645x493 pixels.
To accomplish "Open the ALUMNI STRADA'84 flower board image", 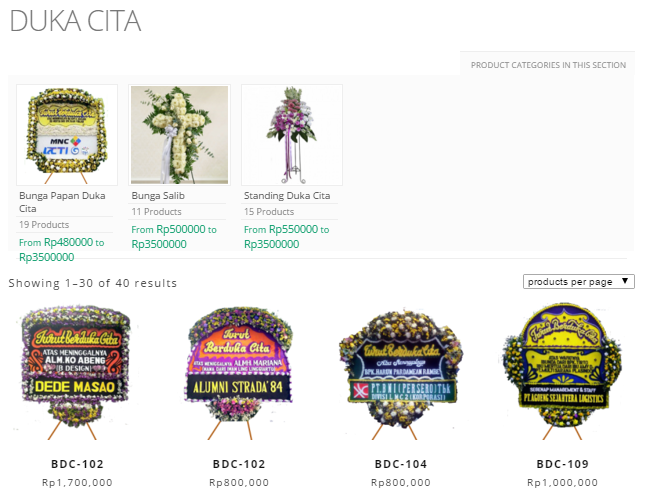I will (239, 372).
